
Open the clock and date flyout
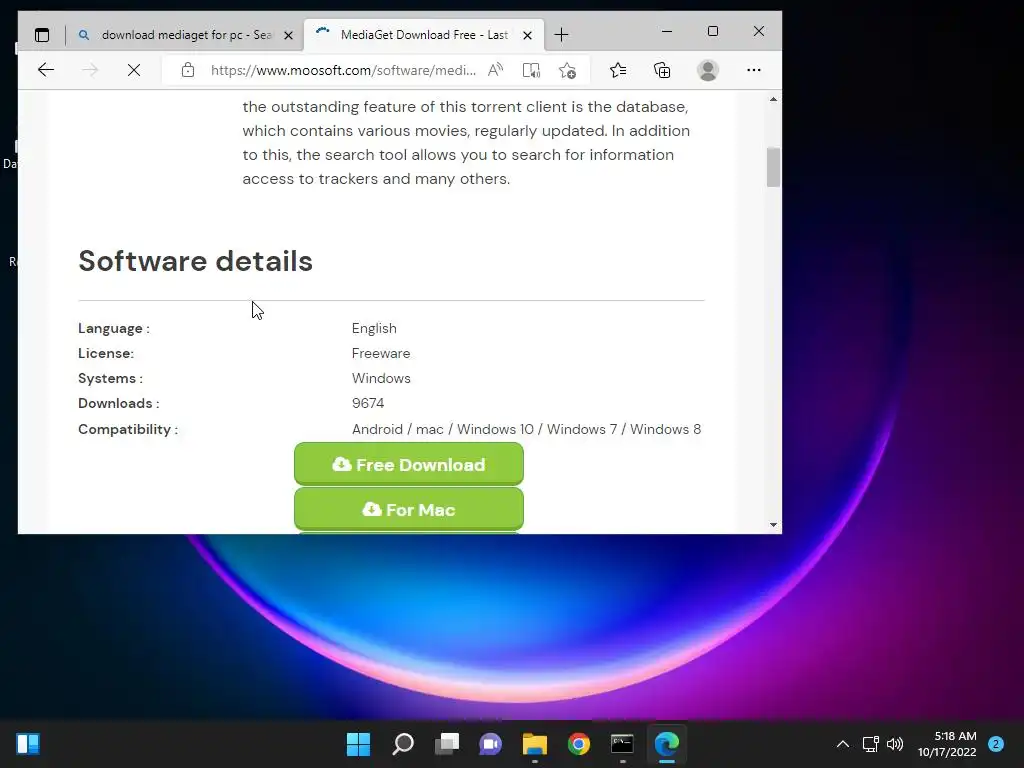tap(947, 744)
